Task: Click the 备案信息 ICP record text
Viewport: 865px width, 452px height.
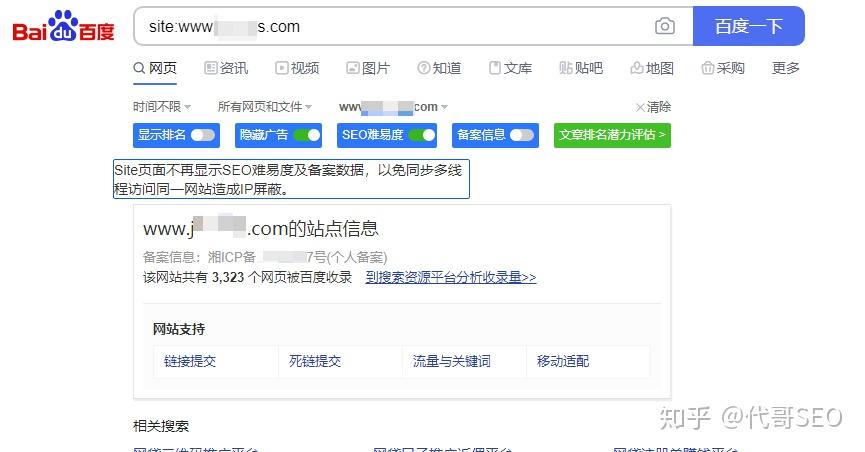Action: point(265,257)
